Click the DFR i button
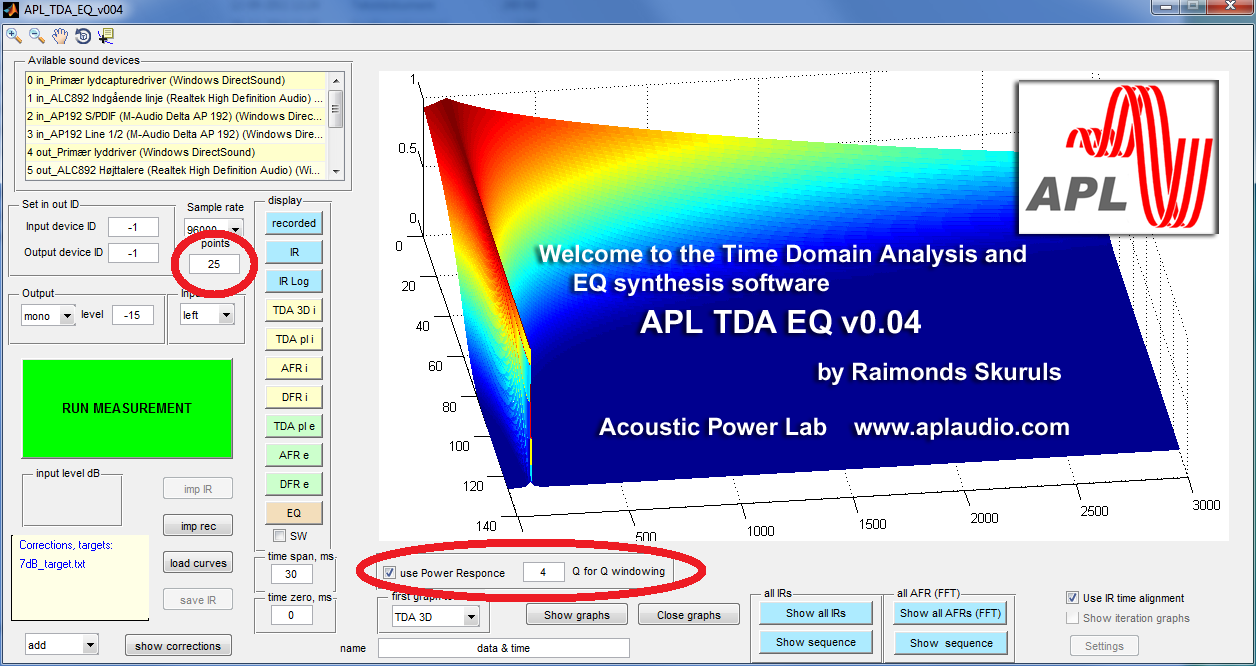1256x666 pixels. pyautogui.click(x=294, y=397)
